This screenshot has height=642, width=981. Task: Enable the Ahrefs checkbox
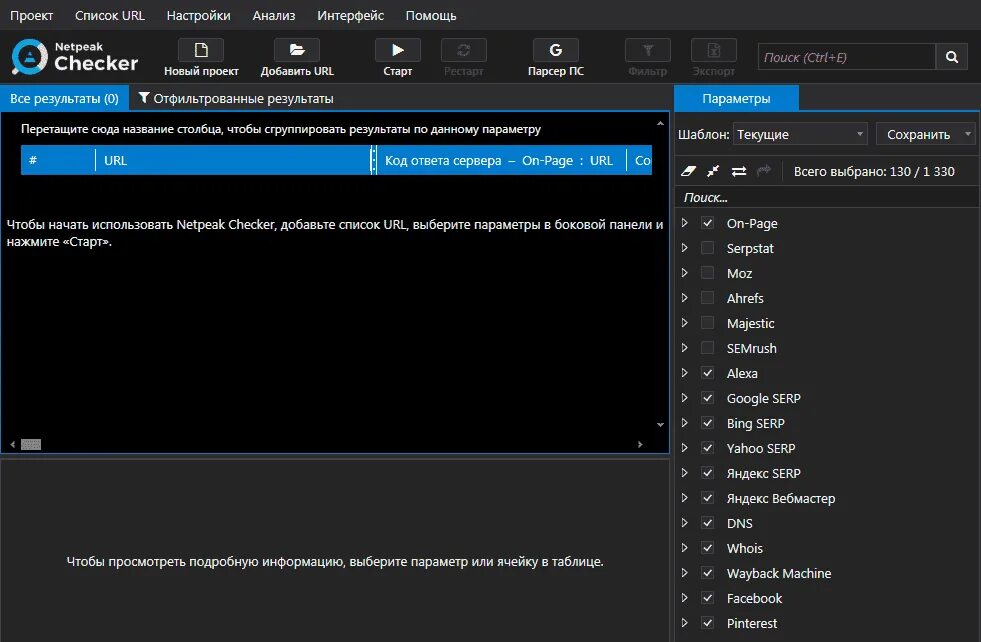point(708,298)
